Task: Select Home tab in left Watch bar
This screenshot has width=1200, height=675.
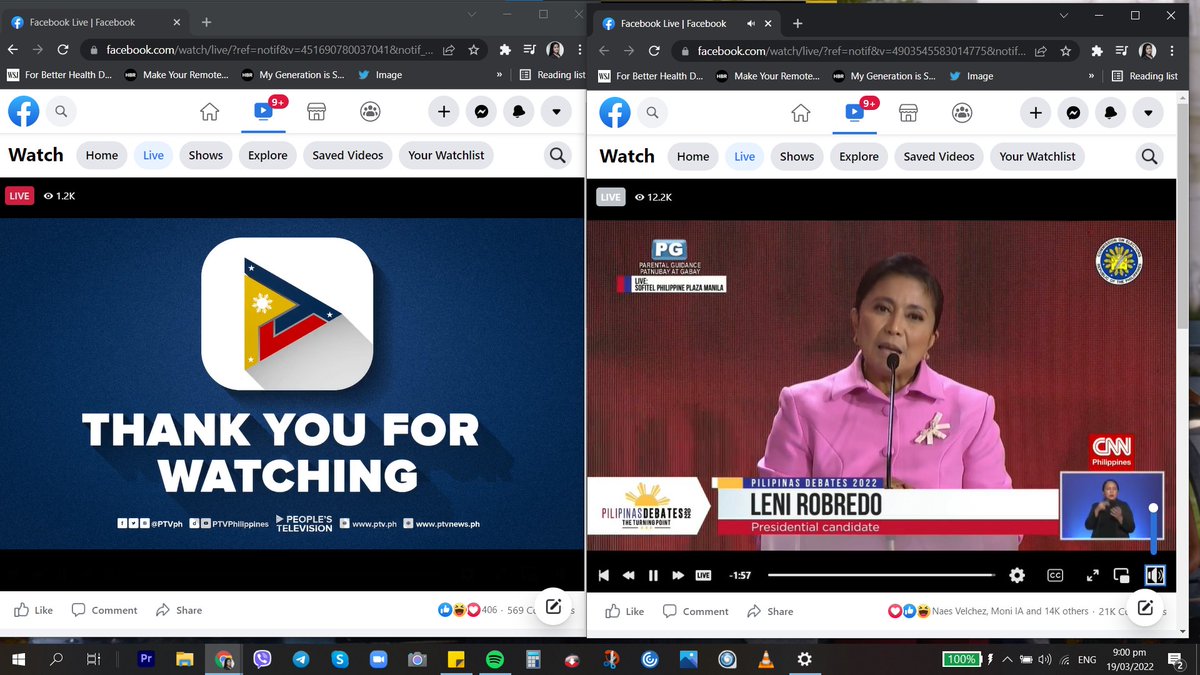Action: (x=102, y=155)
